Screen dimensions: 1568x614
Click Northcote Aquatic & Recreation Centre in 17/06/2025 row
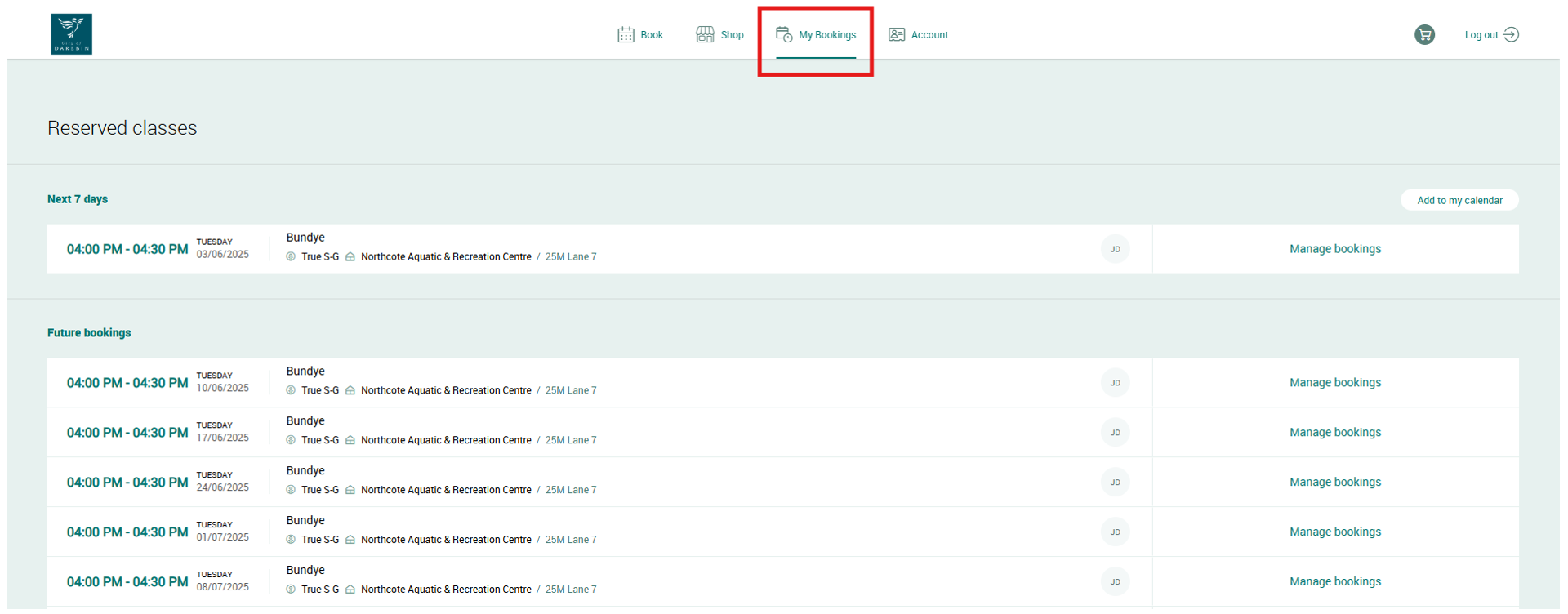pos(446,440)
